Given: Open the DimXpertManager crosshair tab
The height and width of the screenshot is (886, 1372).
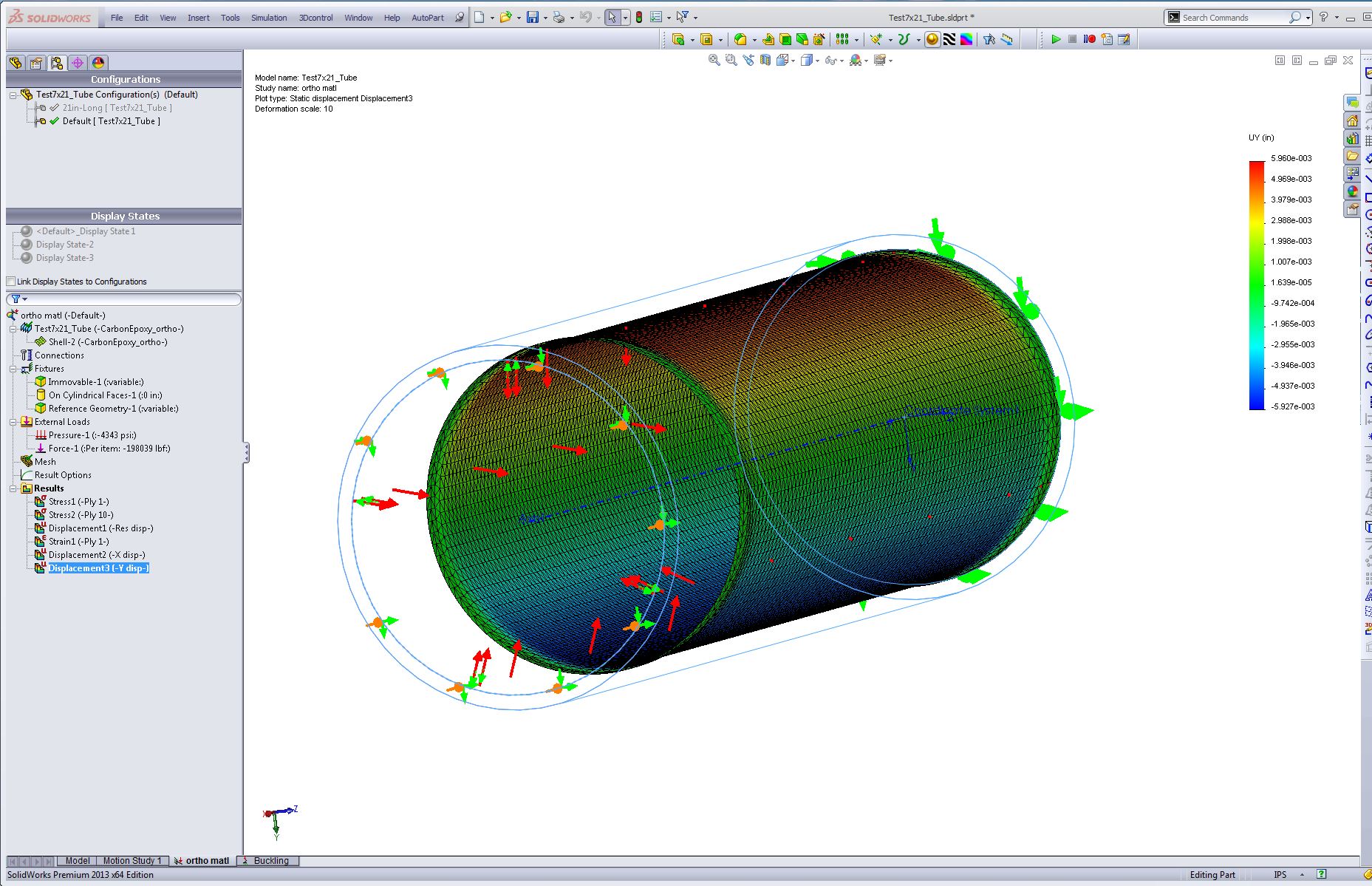Looking at the screenshot, I should click(x=78, y=64).
